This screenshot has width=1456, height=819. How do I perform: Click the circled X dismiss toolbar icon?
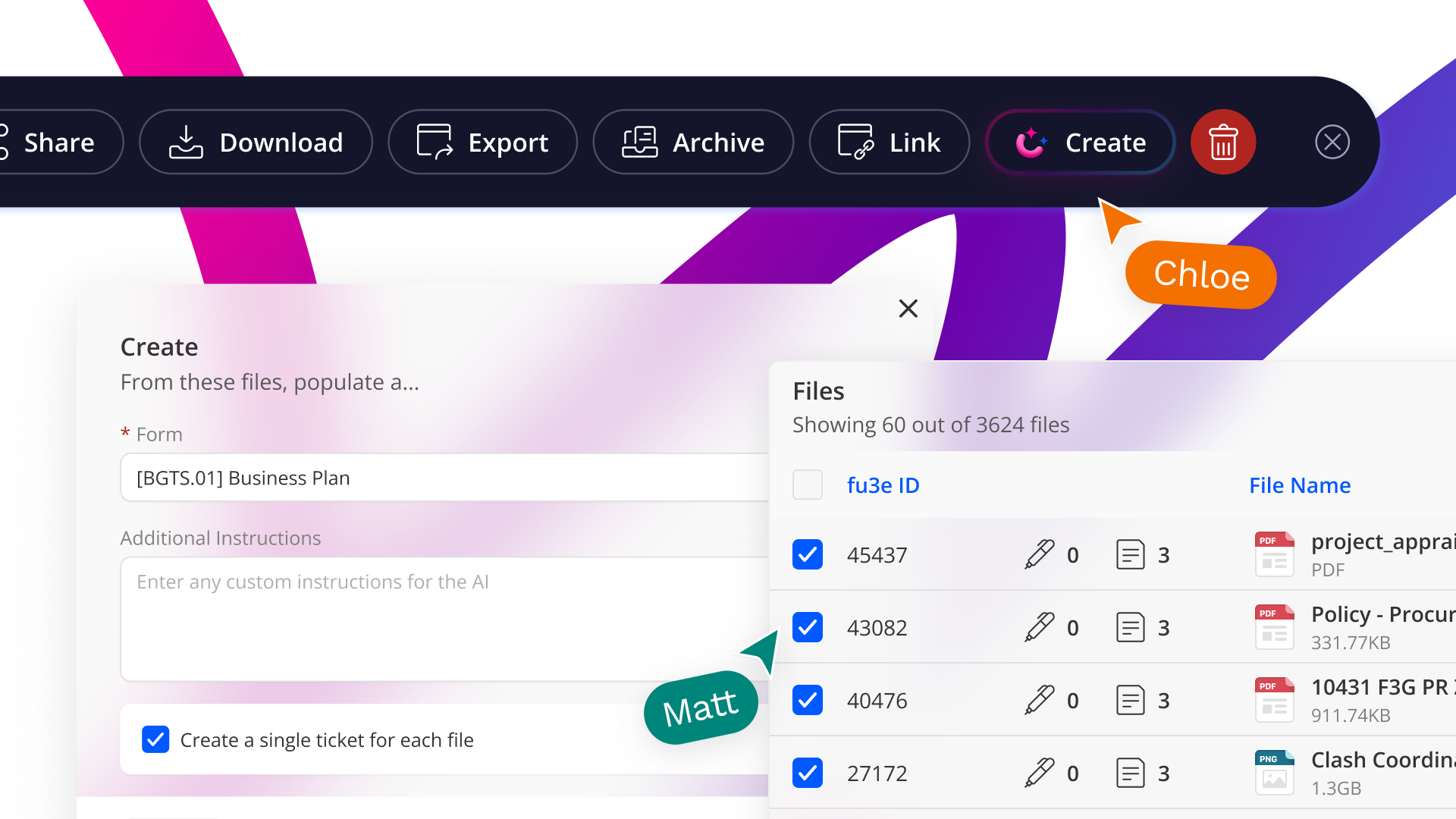tap(1332, 143)
